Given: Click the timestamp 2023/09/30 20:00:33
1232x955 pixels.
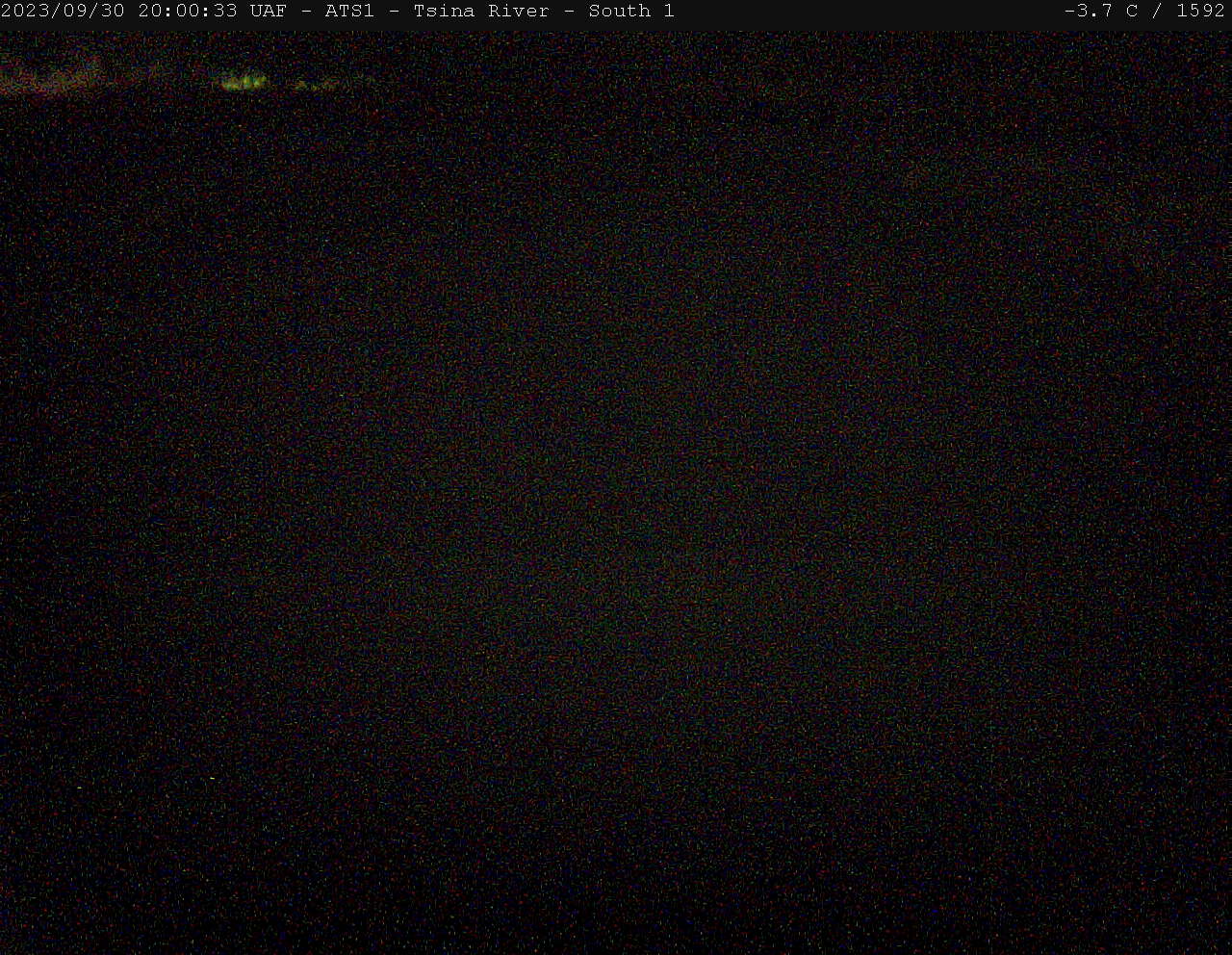Looking at the screenshot, I should pyautogui.click(x=119, y=11).
